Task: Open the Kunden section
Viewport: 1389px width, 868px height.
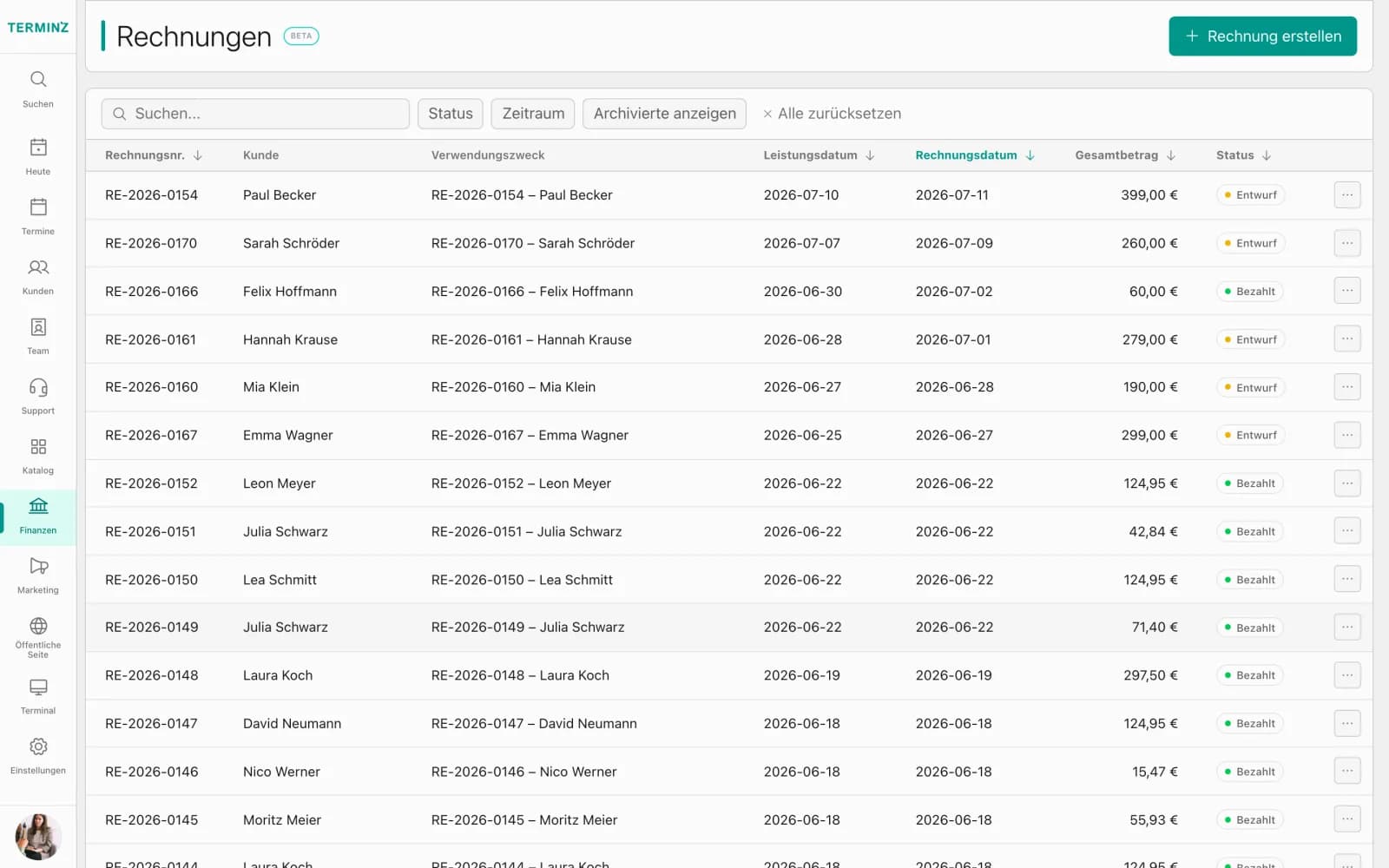Action: coord(38,277)
